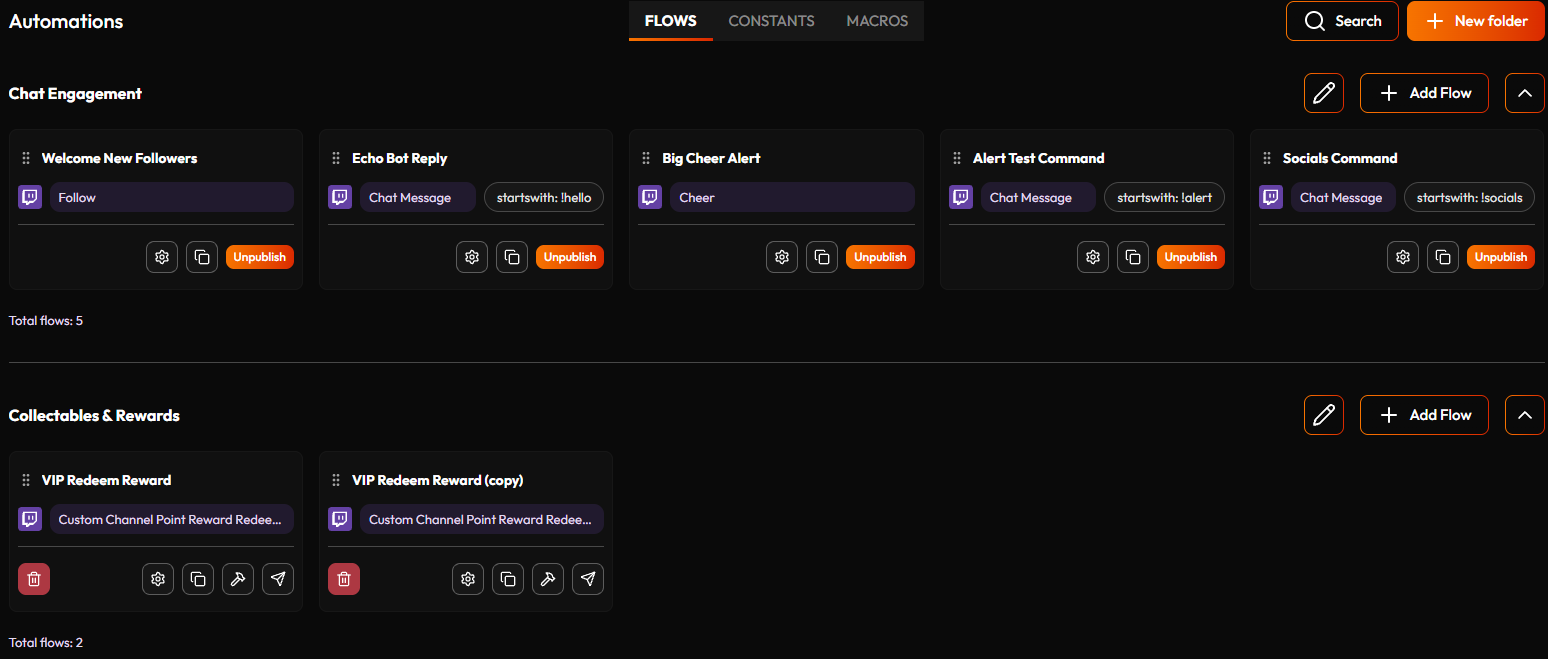1548x659 pixels.
Task: Click the 'Chat Engagement' folder heading
Action: tap(75, 93)
